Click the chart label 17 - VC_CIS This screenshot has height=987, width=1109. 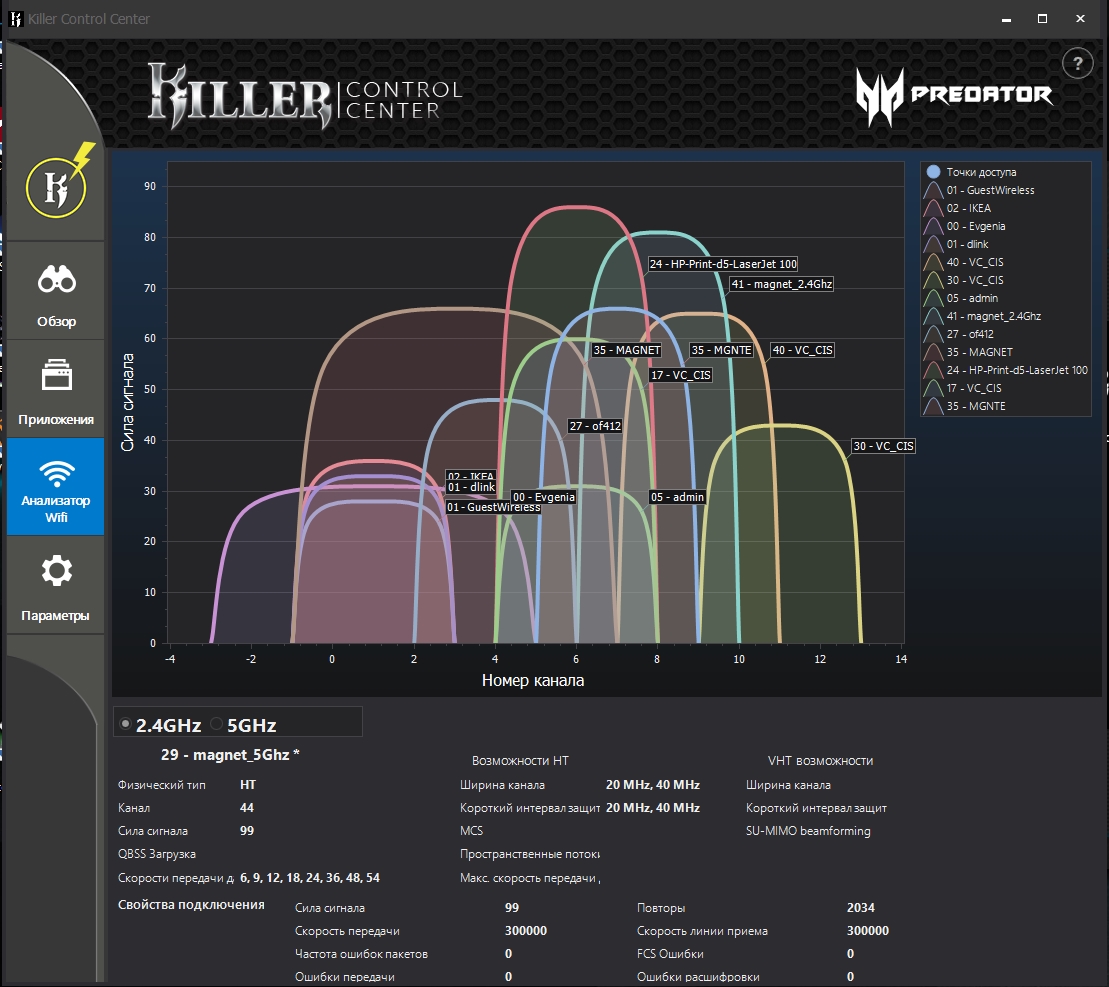(x=680, y=375)
